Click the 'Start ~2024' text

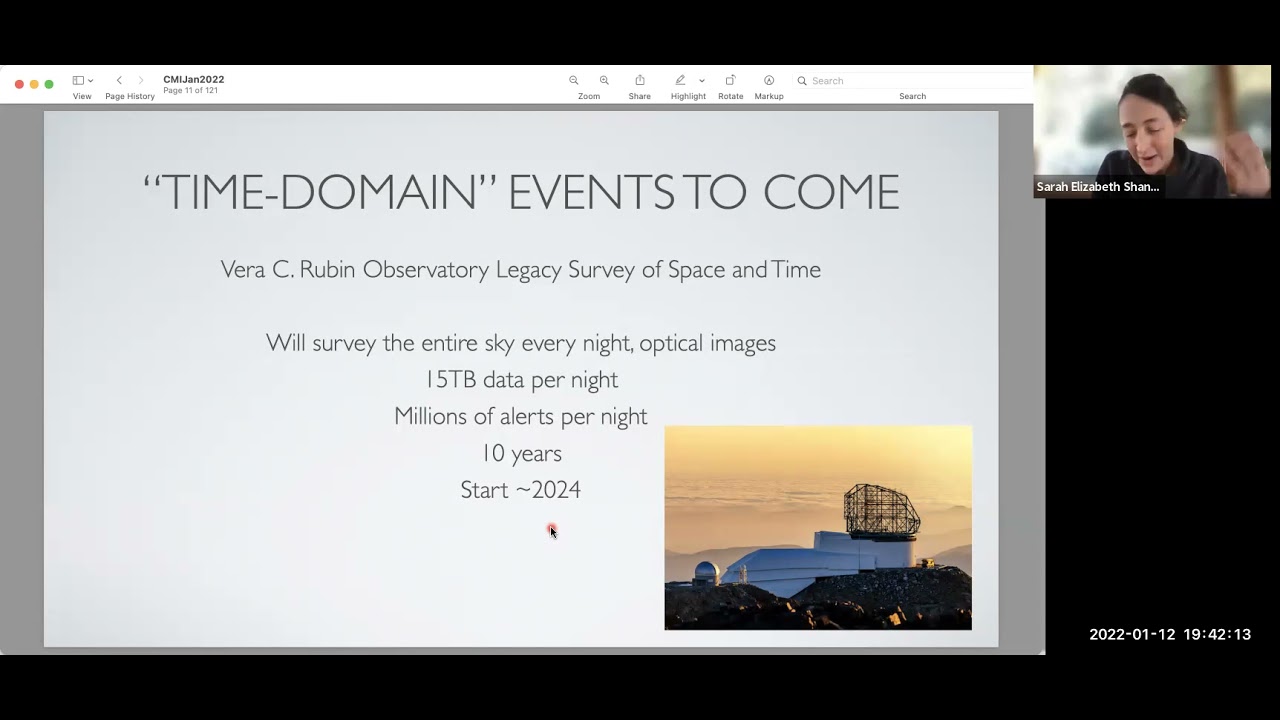(521, 490)
